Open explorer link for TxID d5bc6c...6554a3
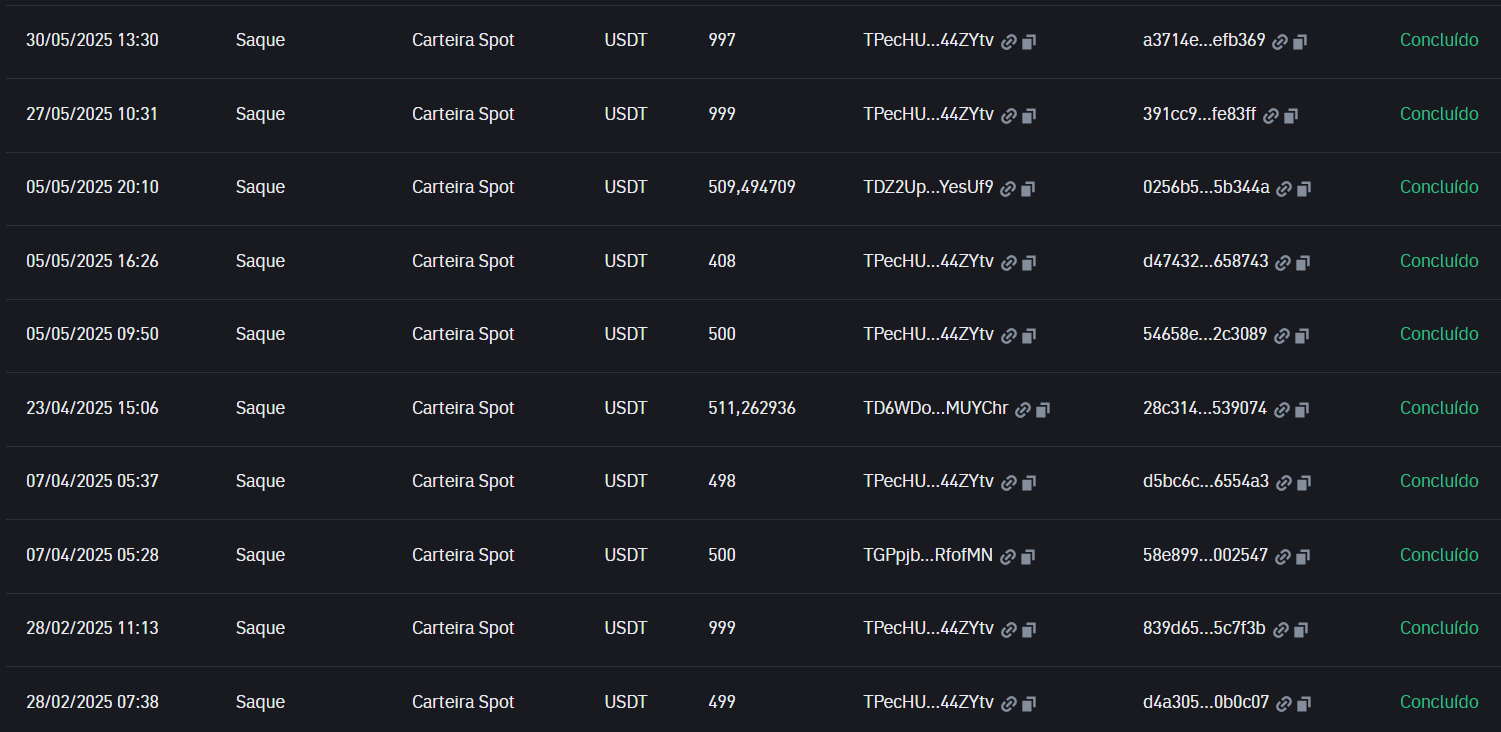 pos(1284,483)
